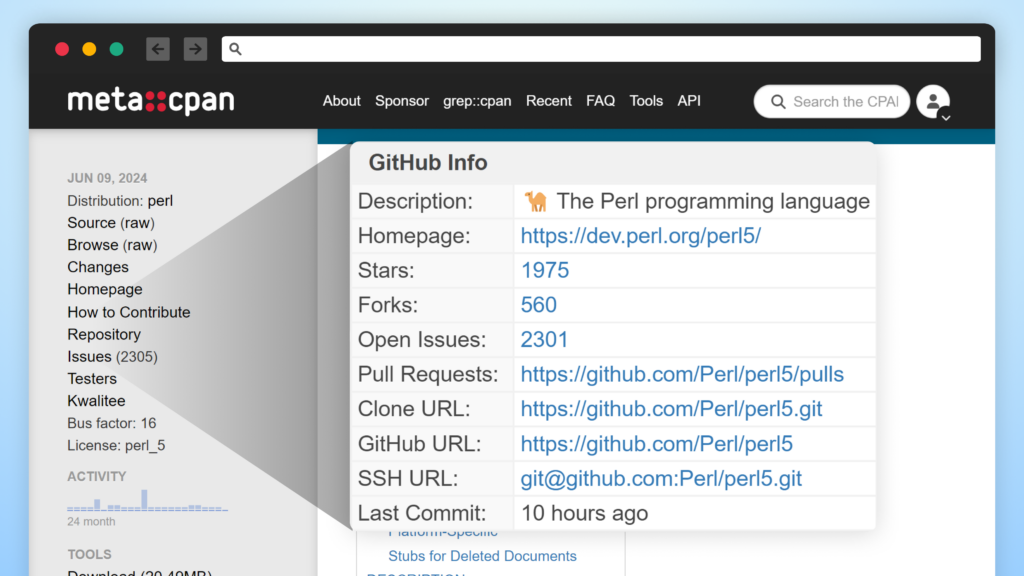Open the Kwalitee link
The width and height of the screenshot is (1024, 576).
[96, 401]
